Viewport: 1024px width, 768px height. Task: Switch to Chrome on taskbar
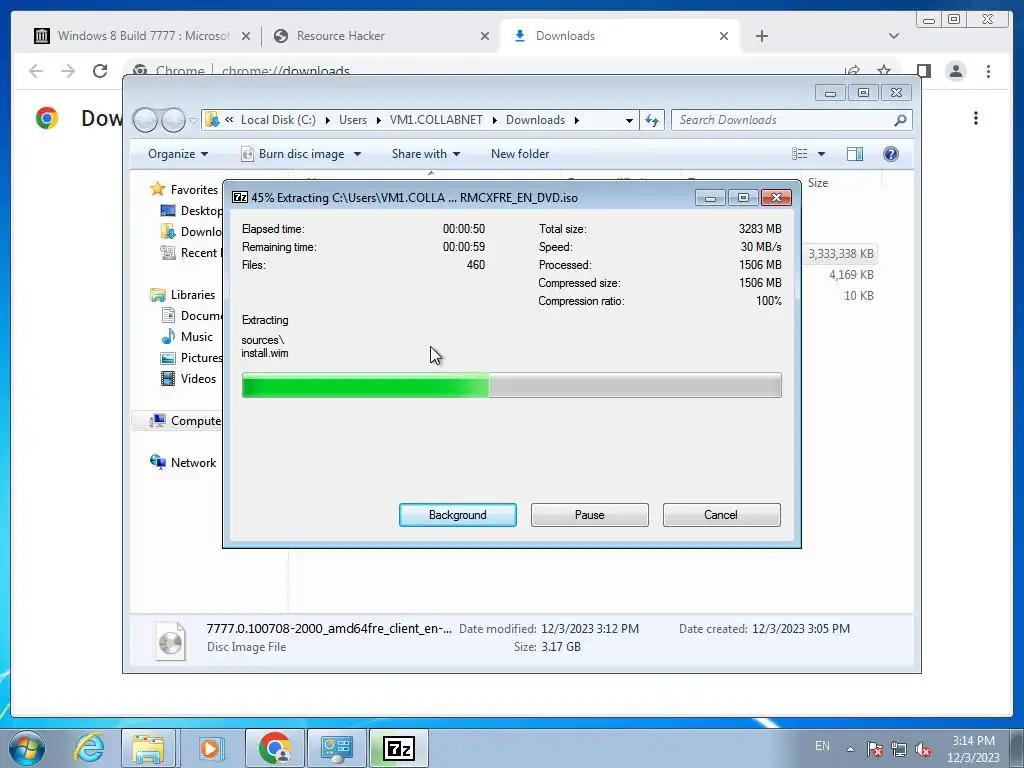pos(275,748)
